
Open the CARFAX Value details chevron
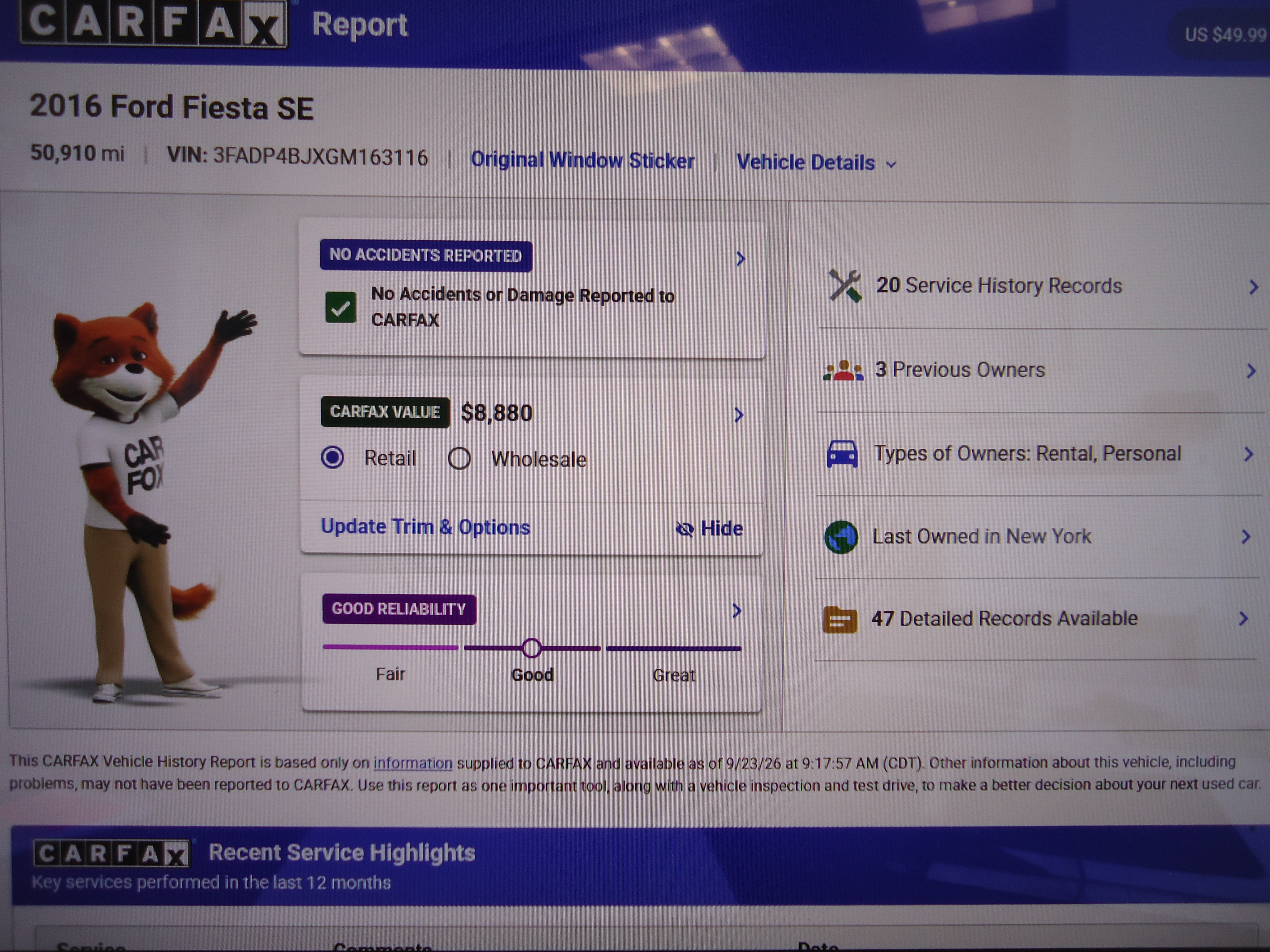739,415
